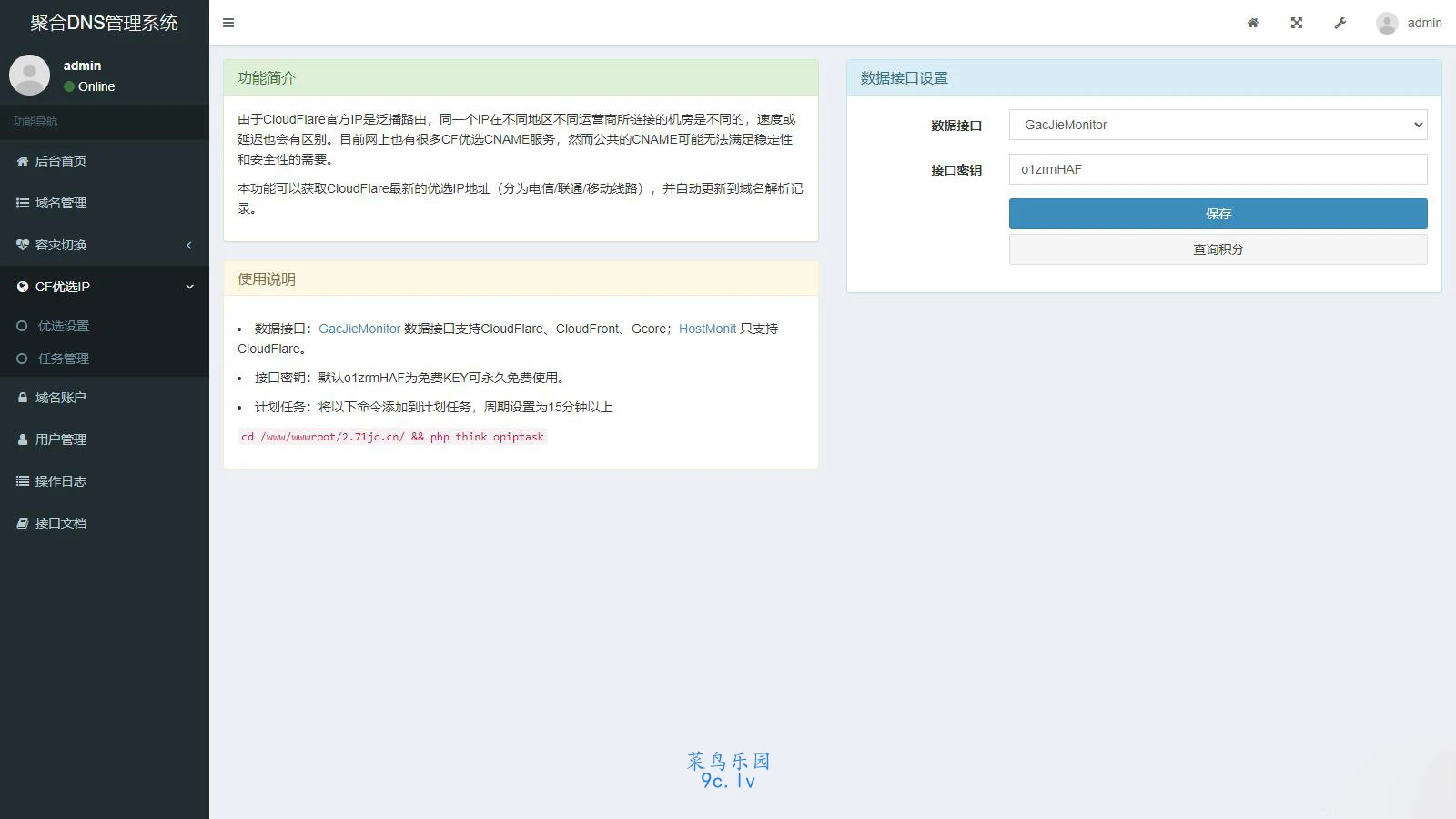Screen dimensions: 1456x819
Task: Click the book icon beside 接口文档
Action: pyautogui.click(x=23, y=523)
